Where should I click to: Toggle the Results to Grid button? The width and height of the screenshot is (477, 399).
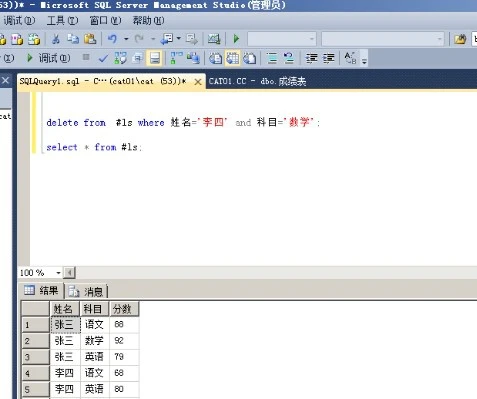[233, 59]
